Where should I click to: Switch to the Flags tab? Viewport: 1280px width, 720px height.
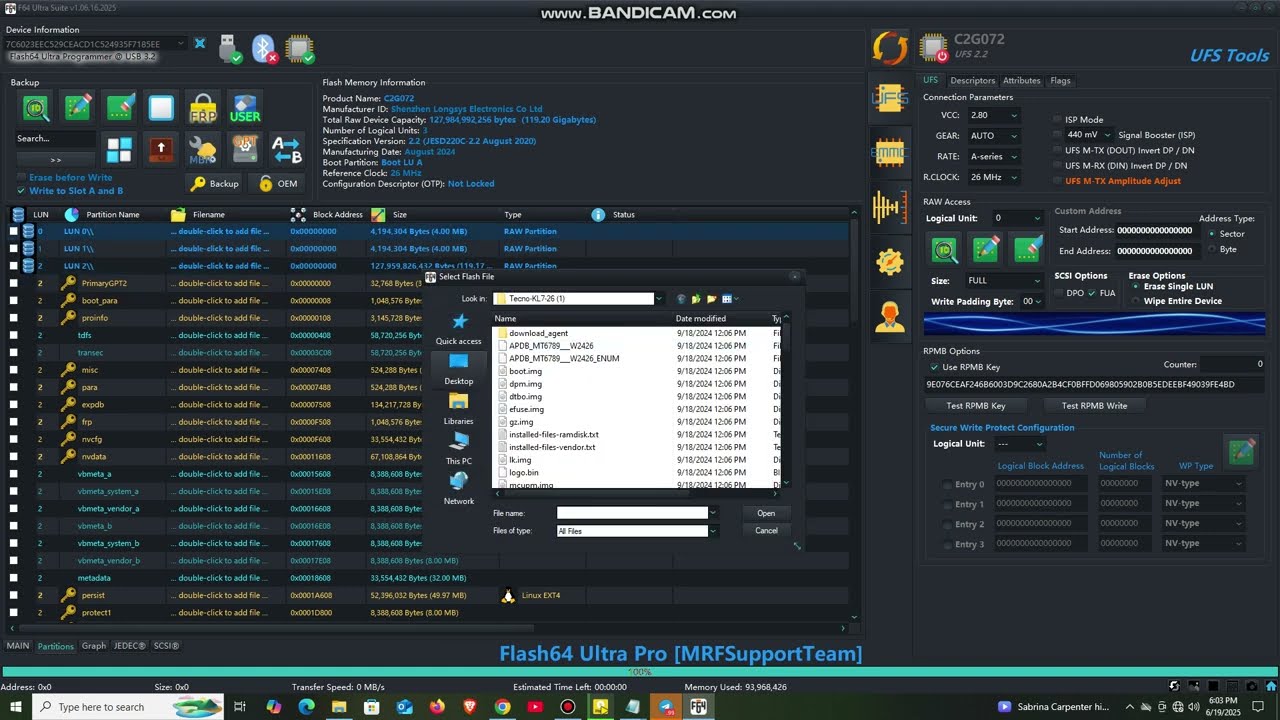[x=1060, y=80]
